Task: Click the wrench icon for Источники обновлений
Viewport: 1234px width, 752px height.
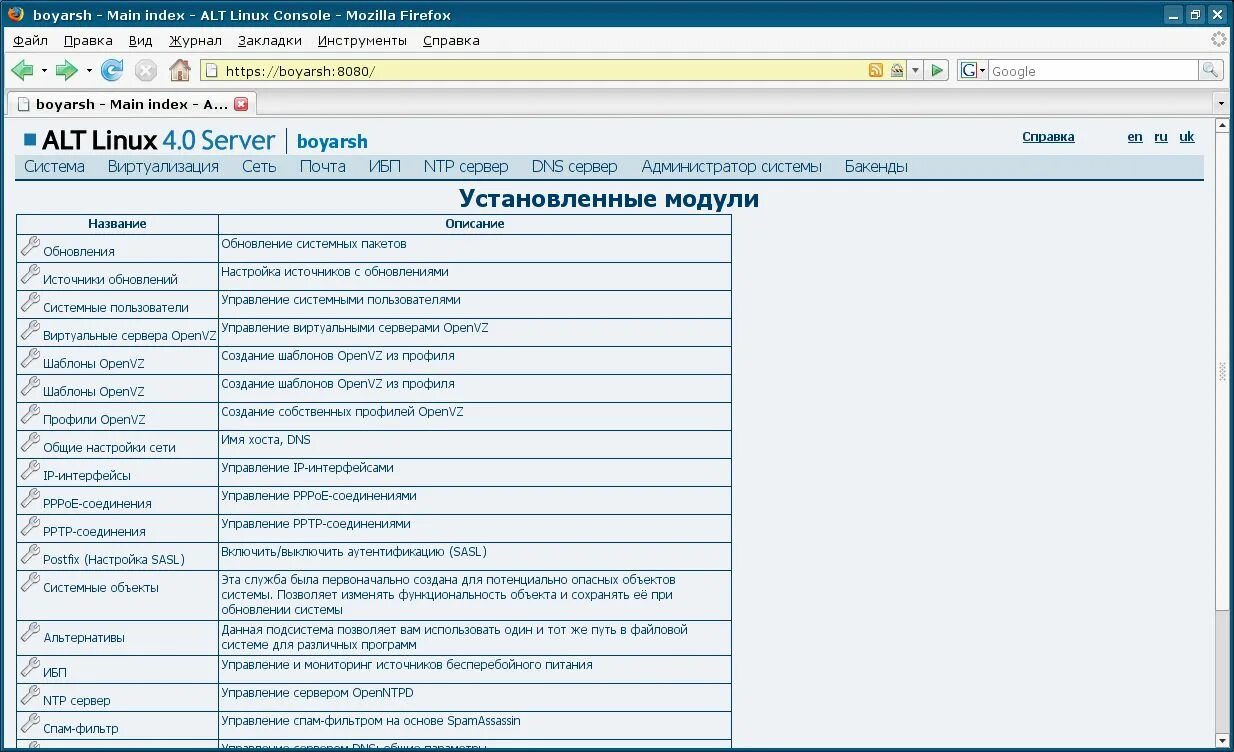Action: [x=30, y=275]
